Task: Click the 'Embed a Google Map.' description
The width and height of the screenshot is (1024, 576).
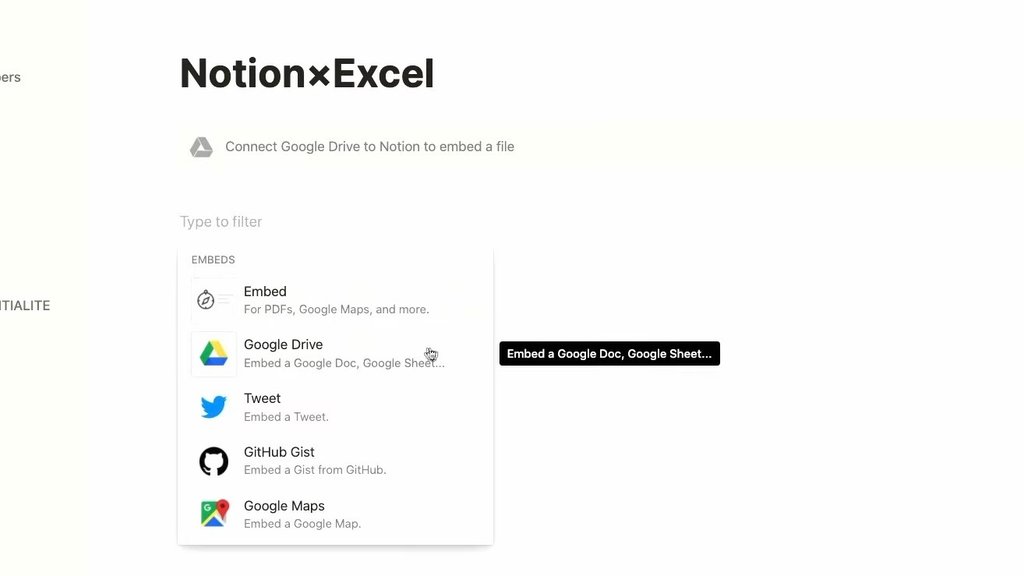Action: coord(302,524)
